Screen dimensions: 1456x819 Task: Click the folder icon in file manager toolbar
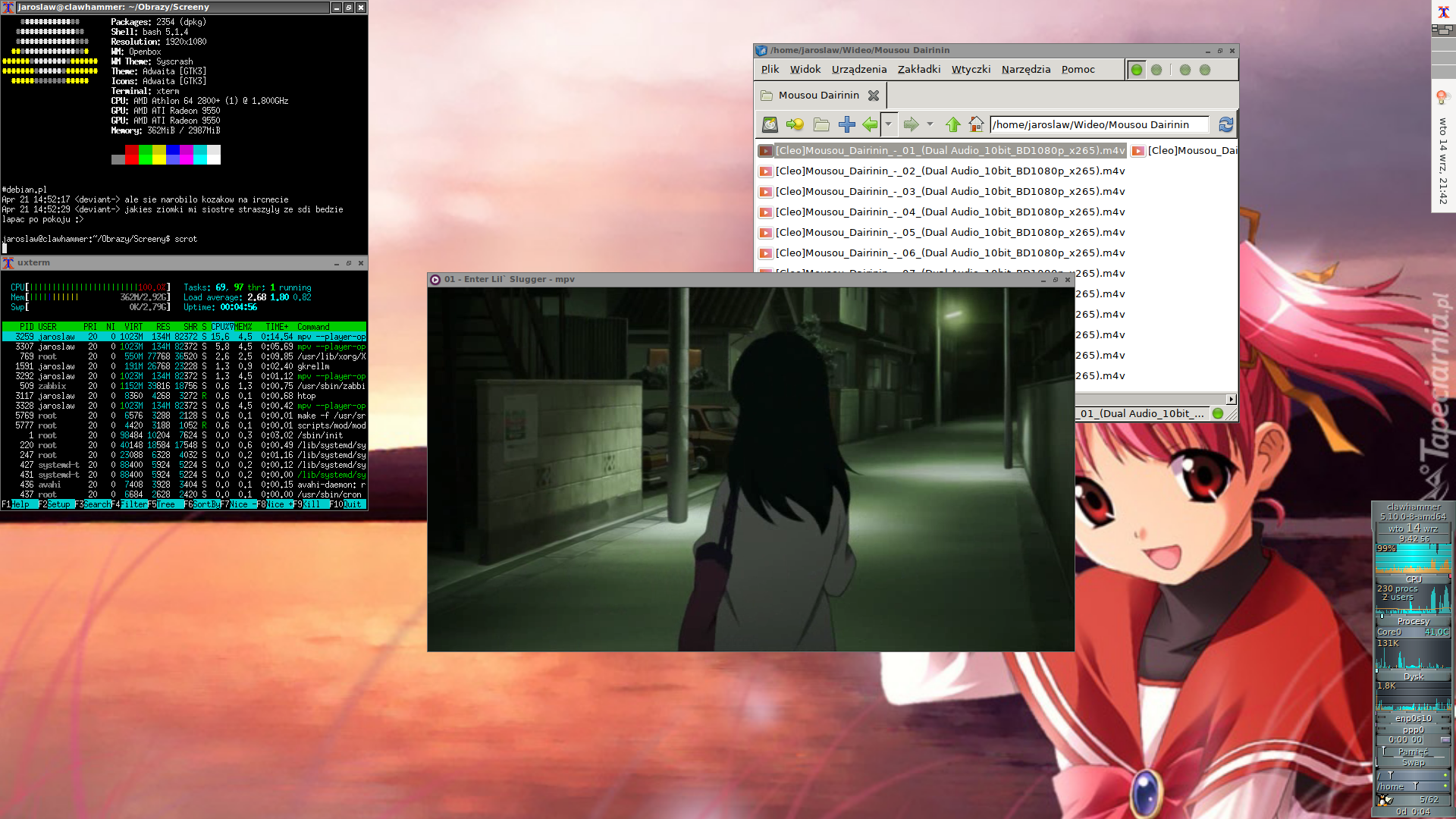[821, 124]
